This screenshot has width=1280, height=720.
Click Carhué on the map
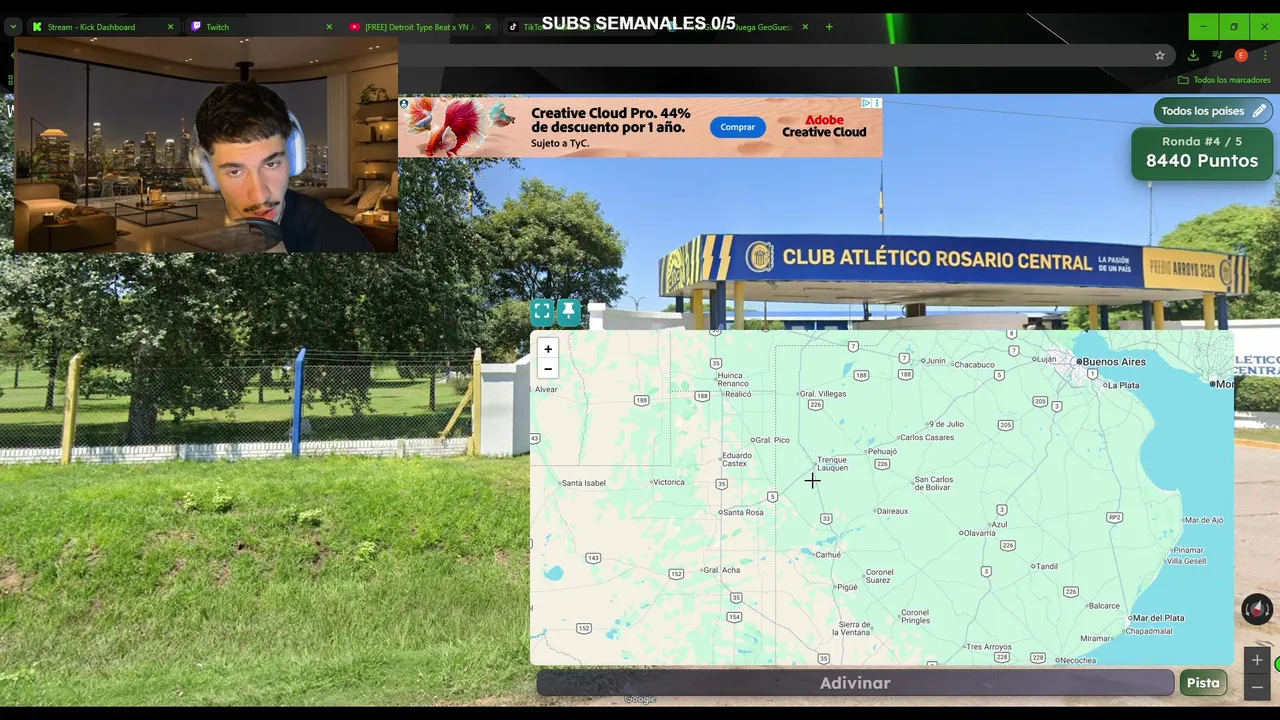pos(826,555)
